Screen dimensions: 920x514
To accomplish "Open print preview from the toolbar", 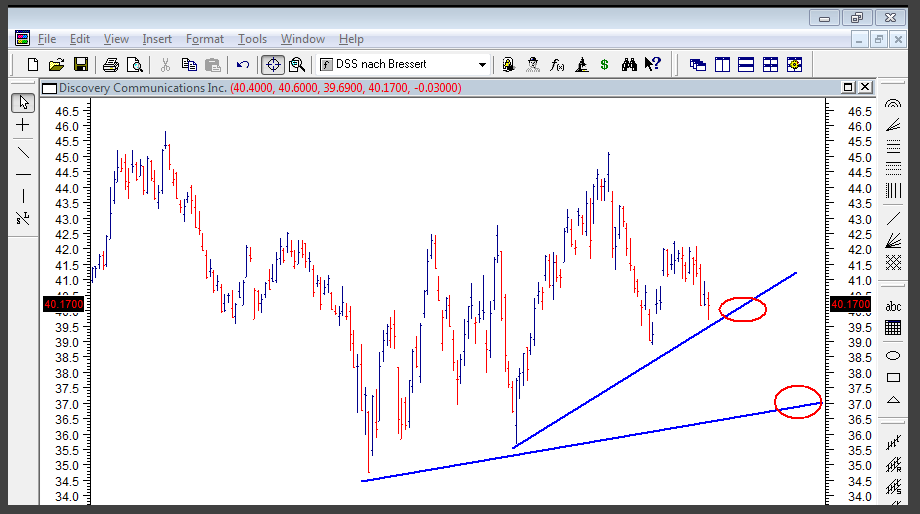I will pyautogui.click(x=135, y=65).
